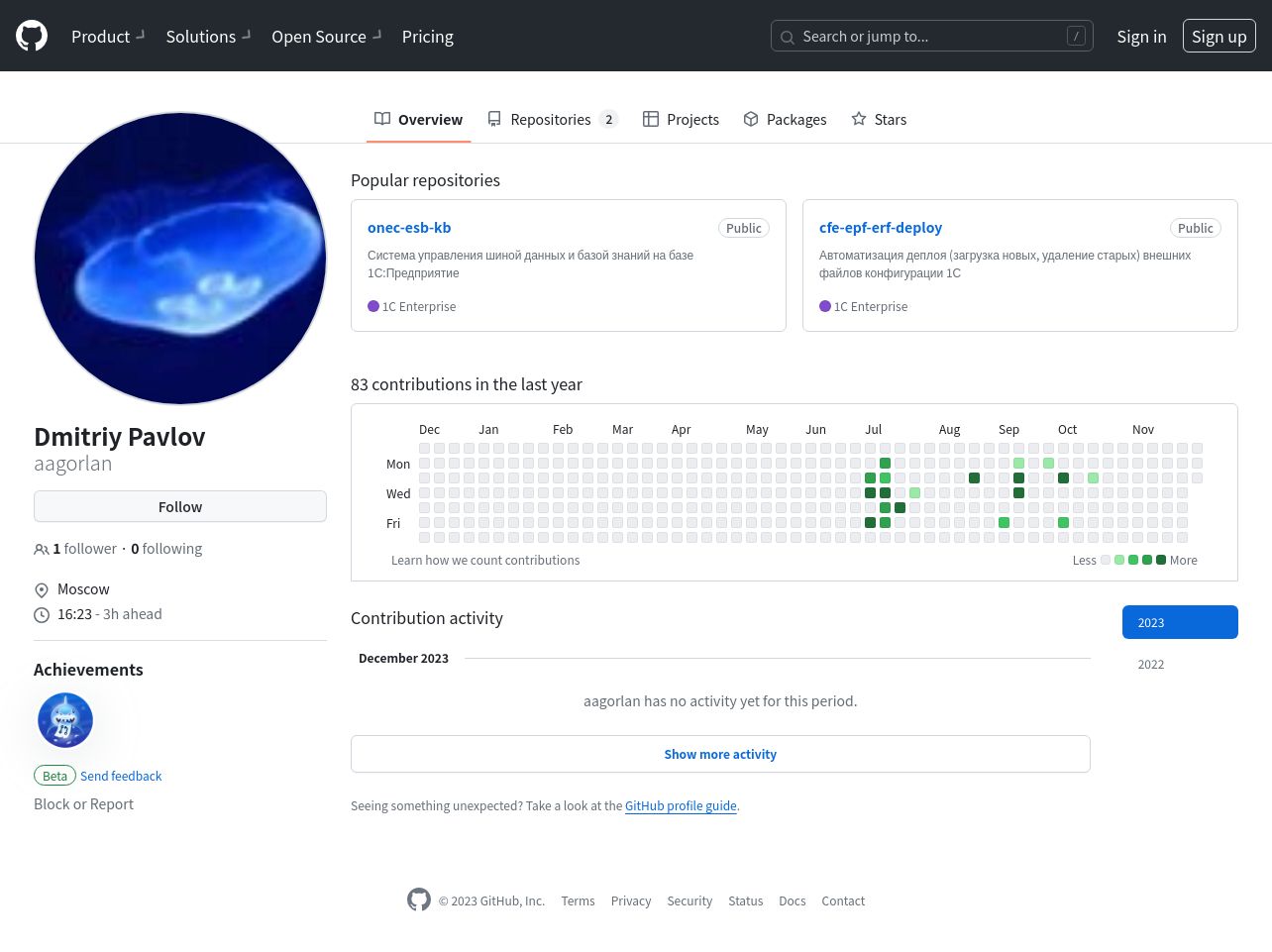Click the "December 2023" activity heading
The height and width of the screenshot is (952, 1272).
tap(403, 659)
